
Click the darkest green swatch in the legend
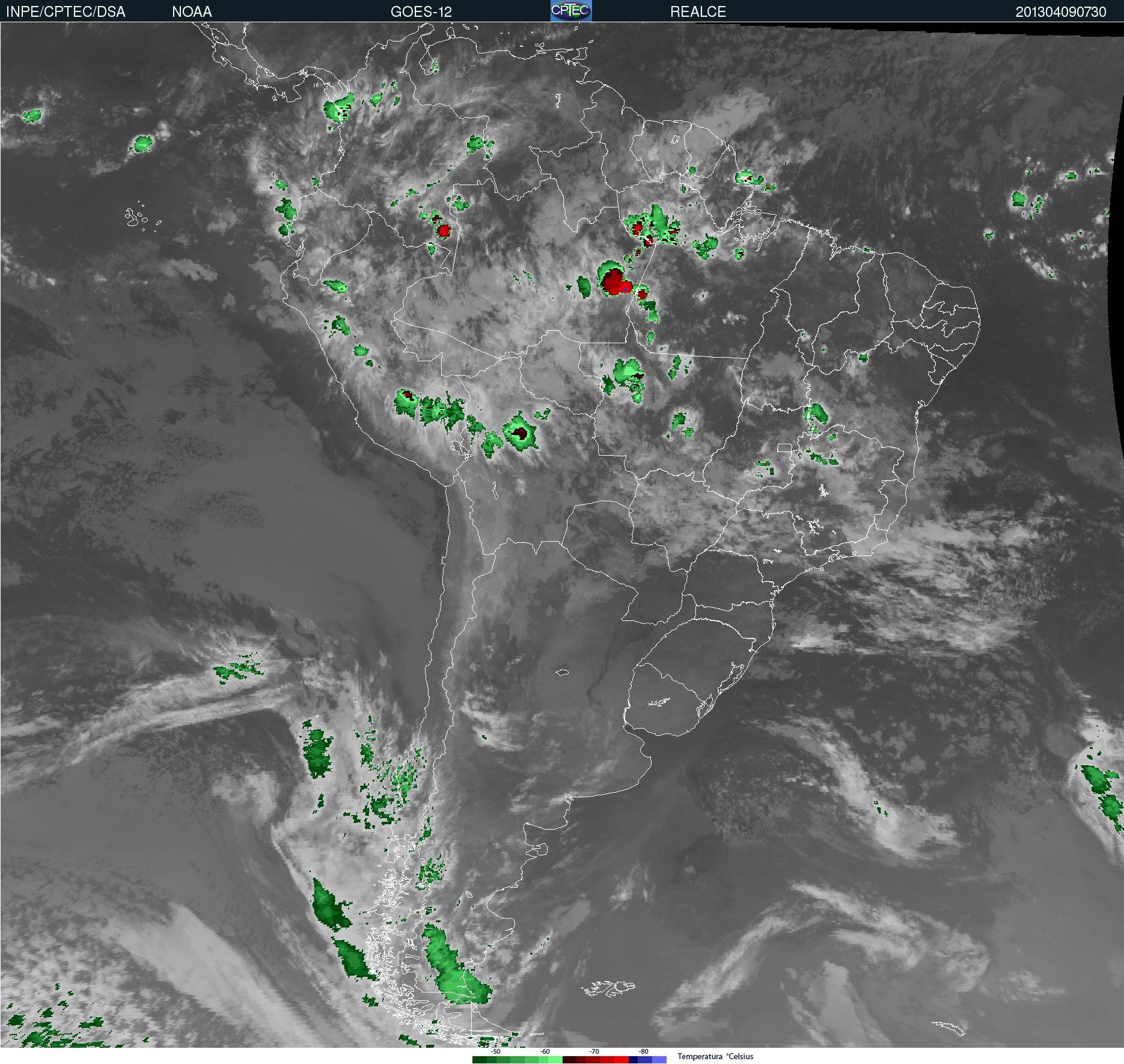[480, 1060]
